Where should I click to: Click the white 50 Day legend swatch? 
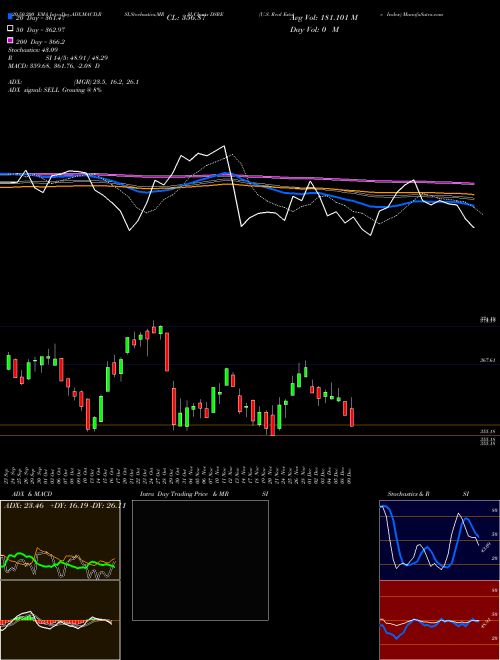(x=10, y=29)
